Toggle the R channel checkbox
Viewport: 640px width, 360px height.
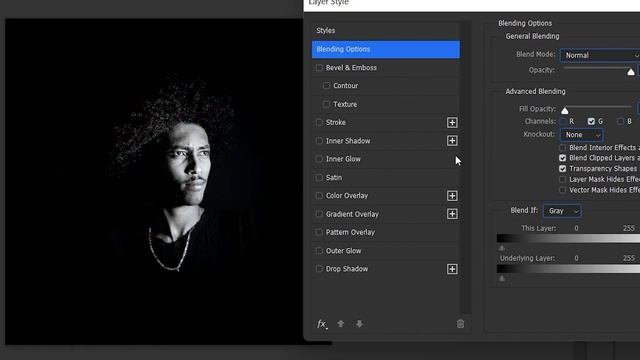(x=563, y=121)
